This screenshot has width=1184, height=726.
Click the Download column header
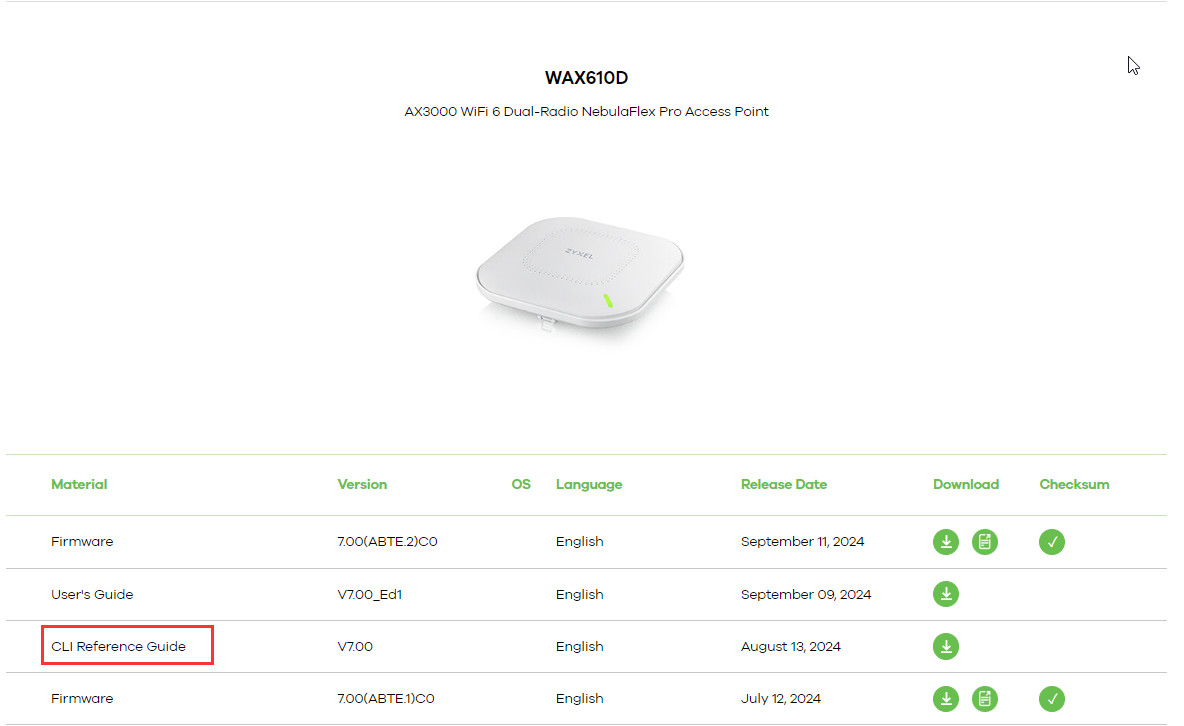click(x=966, y=484)
